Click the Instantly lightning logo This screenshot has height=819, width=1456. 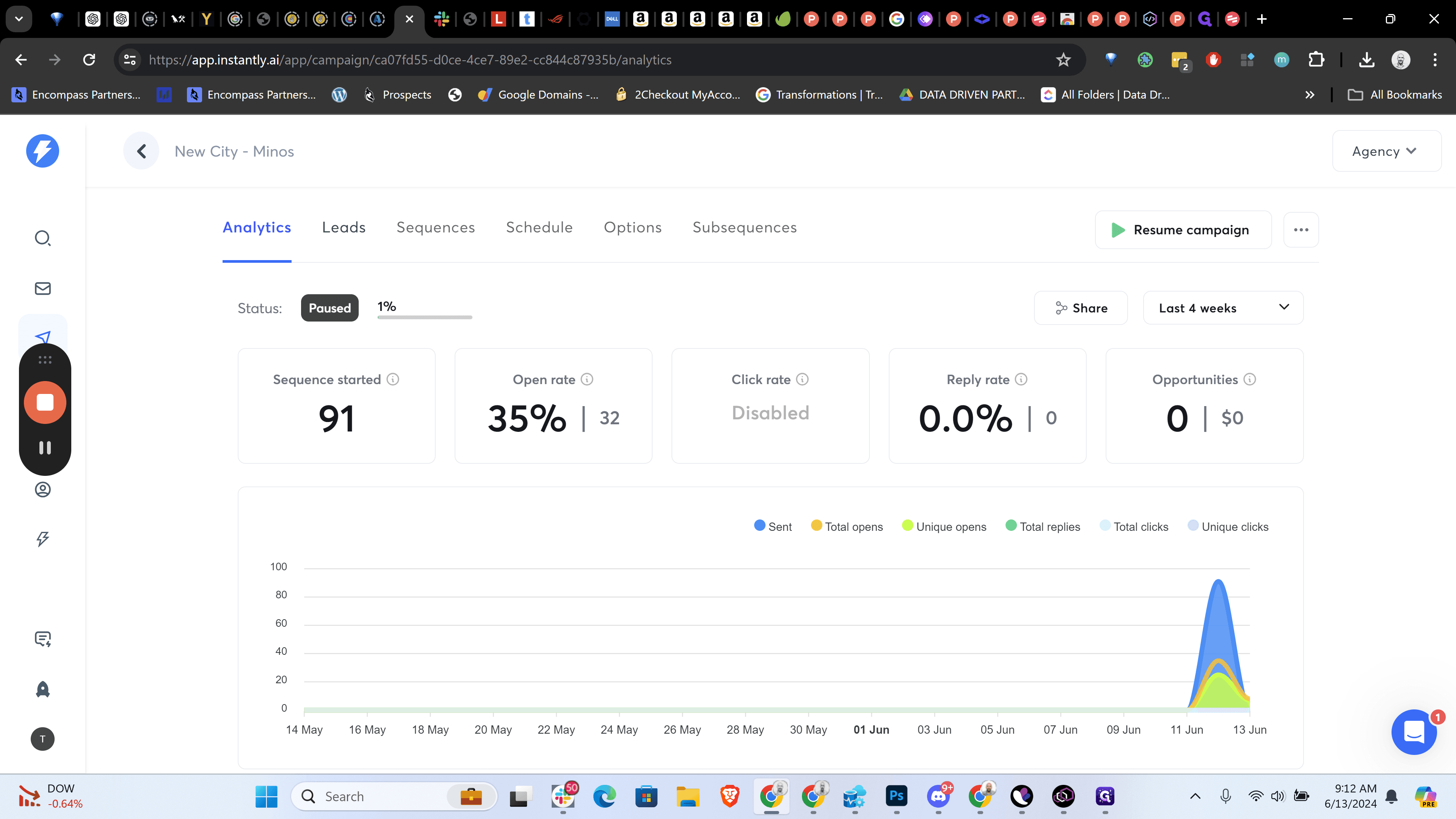(42, 151)
